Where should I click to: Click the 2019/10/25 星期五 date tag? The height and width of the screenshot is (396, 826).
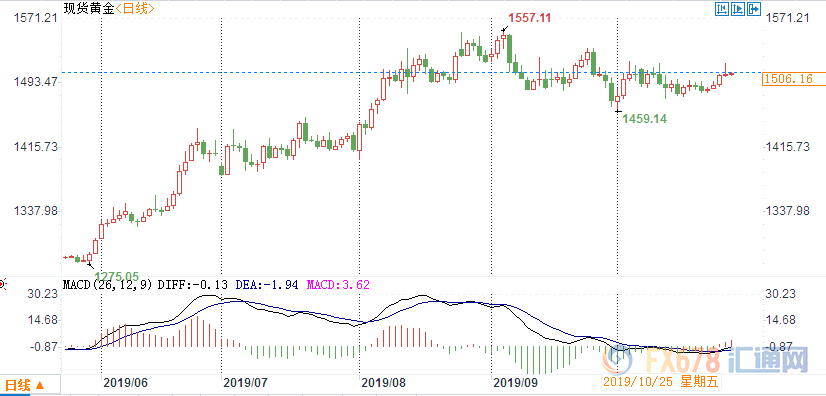pos(662,381)
